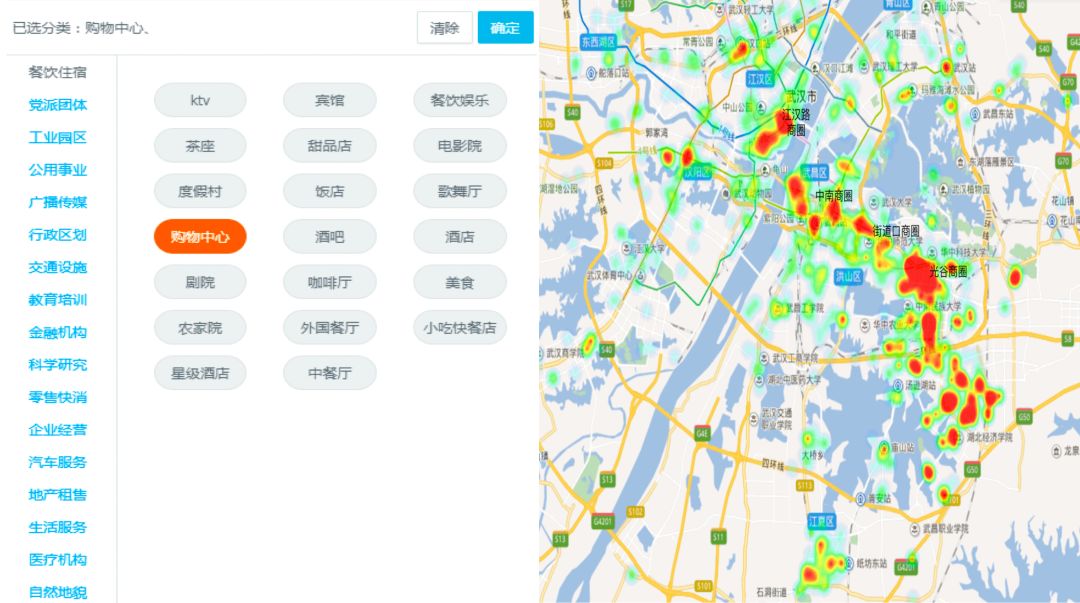This screenshot has height=603, width=1080.
Task: Confirm selection with the 确定 button
Action: coord(505,27)
